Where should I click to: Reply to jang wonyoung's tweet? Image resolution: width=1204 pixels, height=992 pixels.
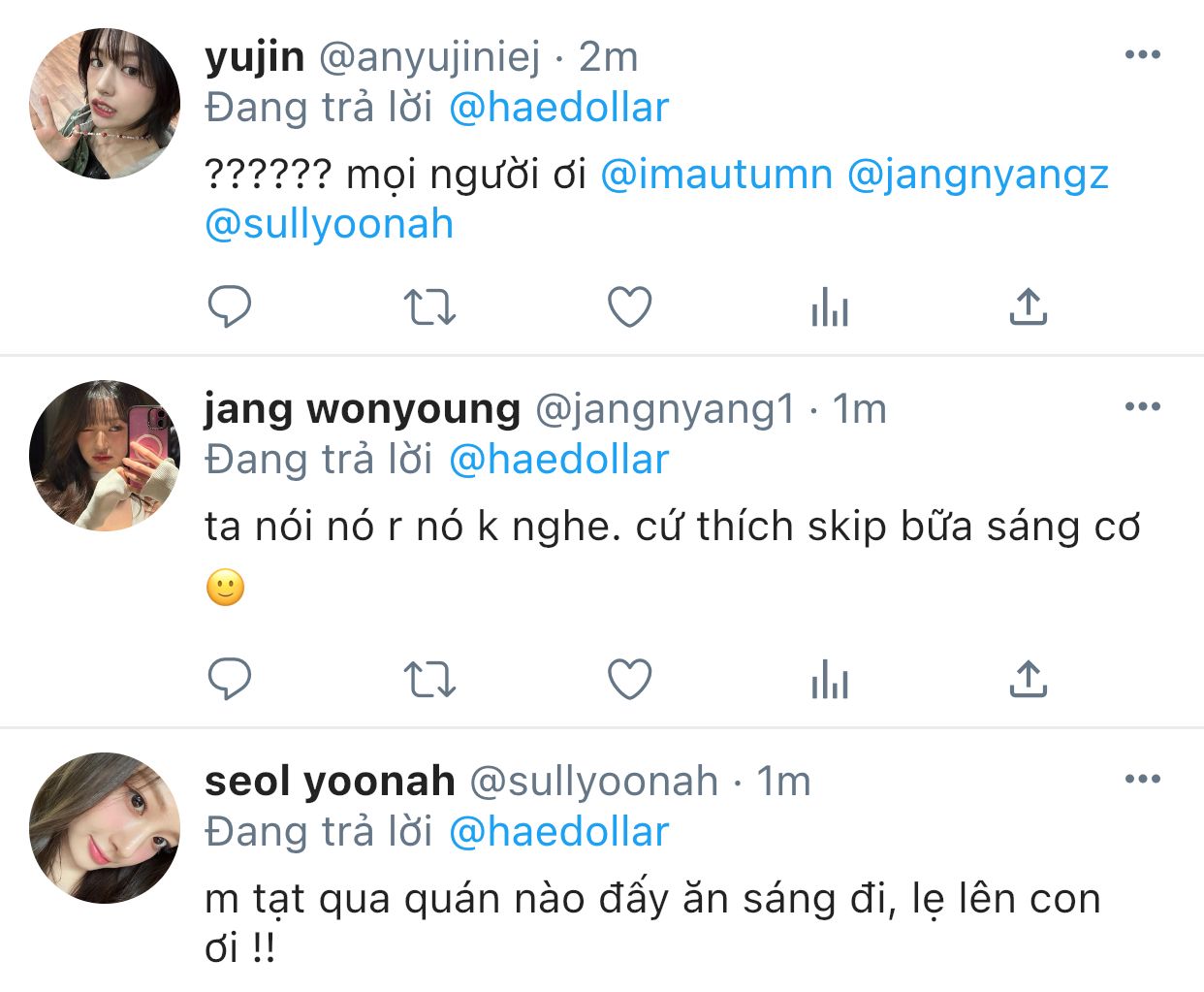[230, 679]
